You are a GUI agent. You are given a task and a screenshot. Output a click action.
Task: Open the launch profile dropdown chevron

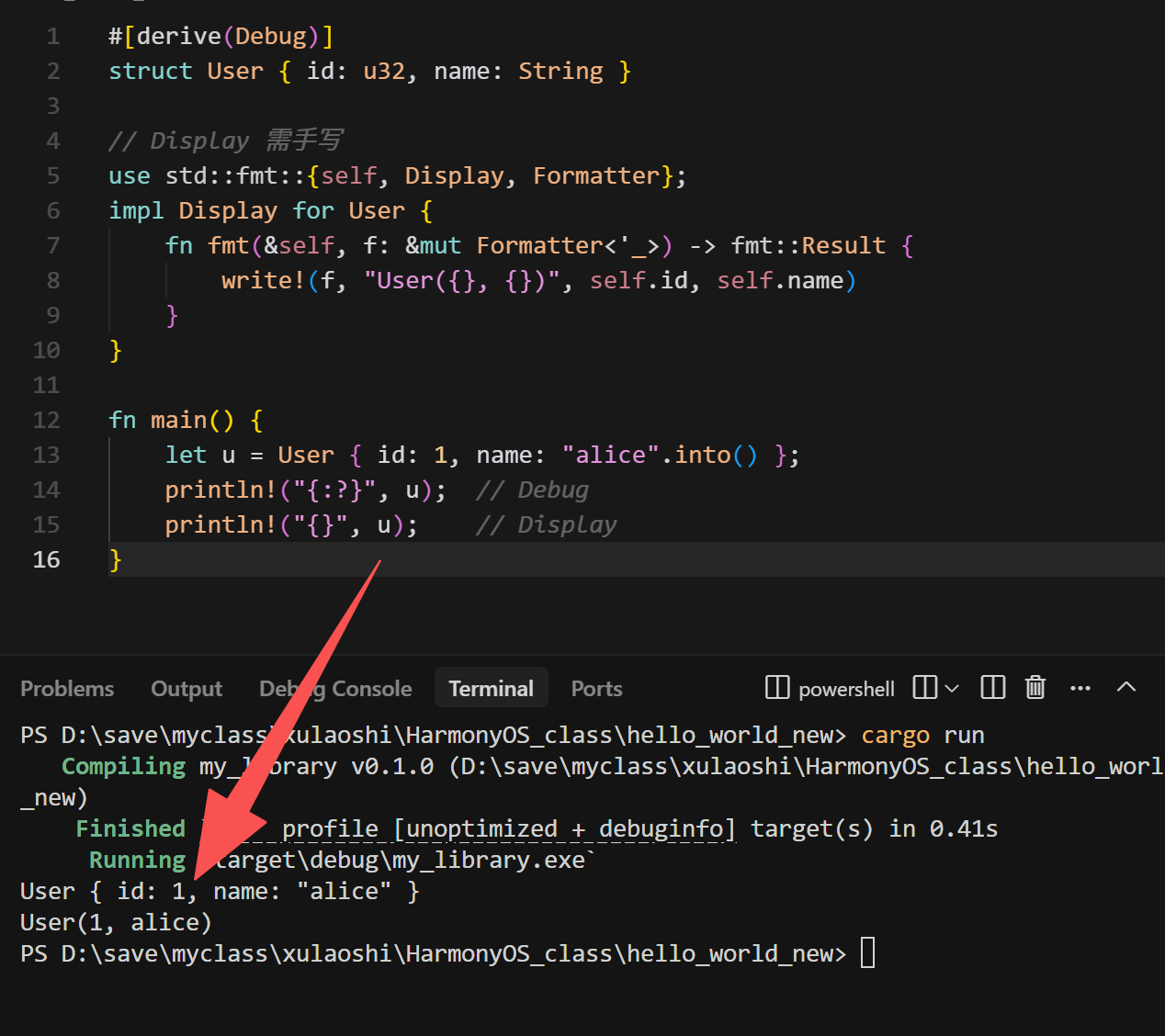pyautogui.click(x=952, y=688)
